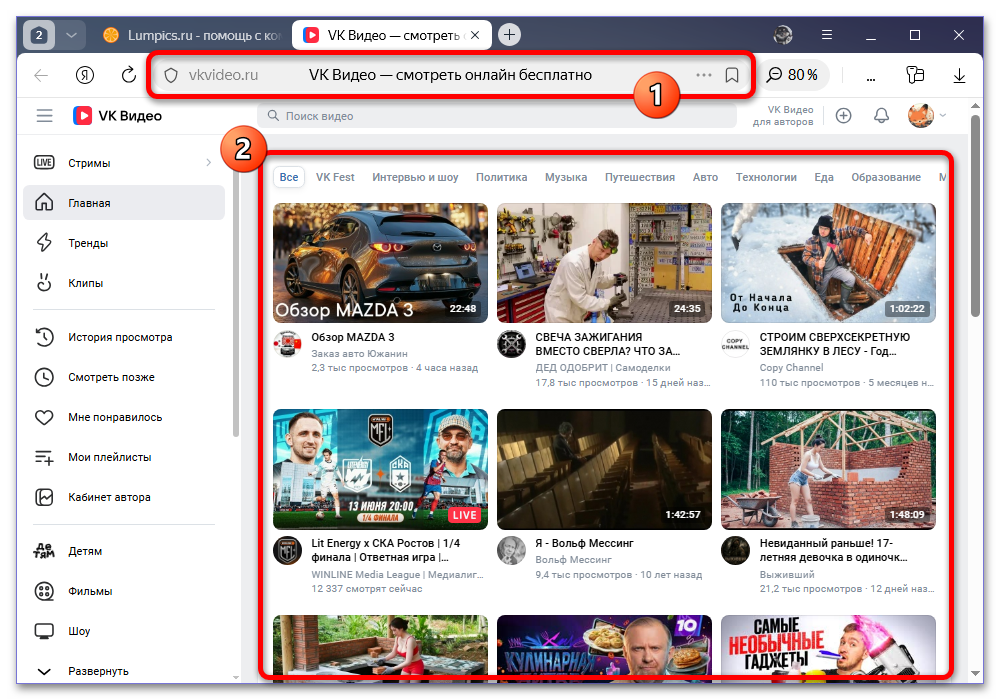The image size is (1000, 700).
Task: Open the browser hamburger menu
Action: click(x=827, y=35)
